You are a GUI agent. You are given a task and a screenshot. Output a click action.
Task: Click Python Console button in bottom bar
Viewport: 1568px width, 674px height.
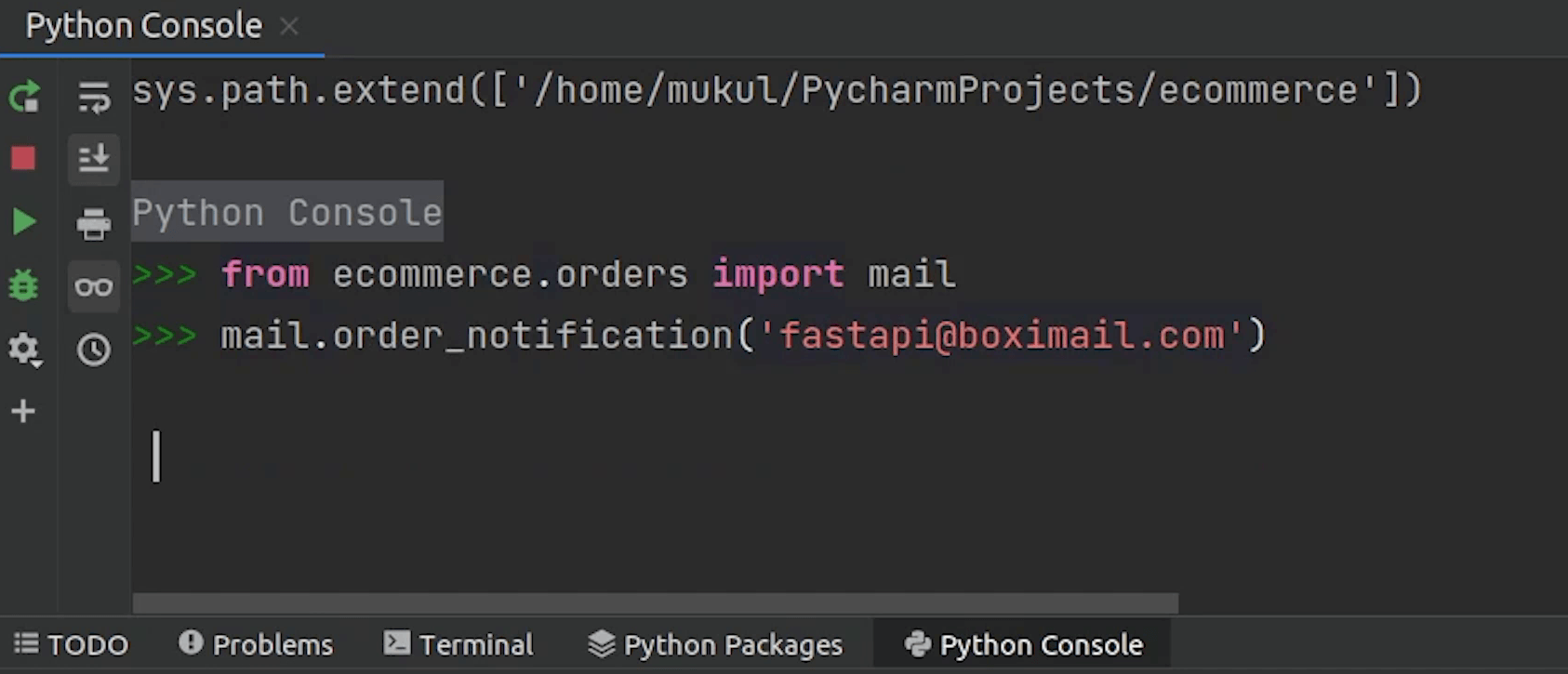point(1023,644)
